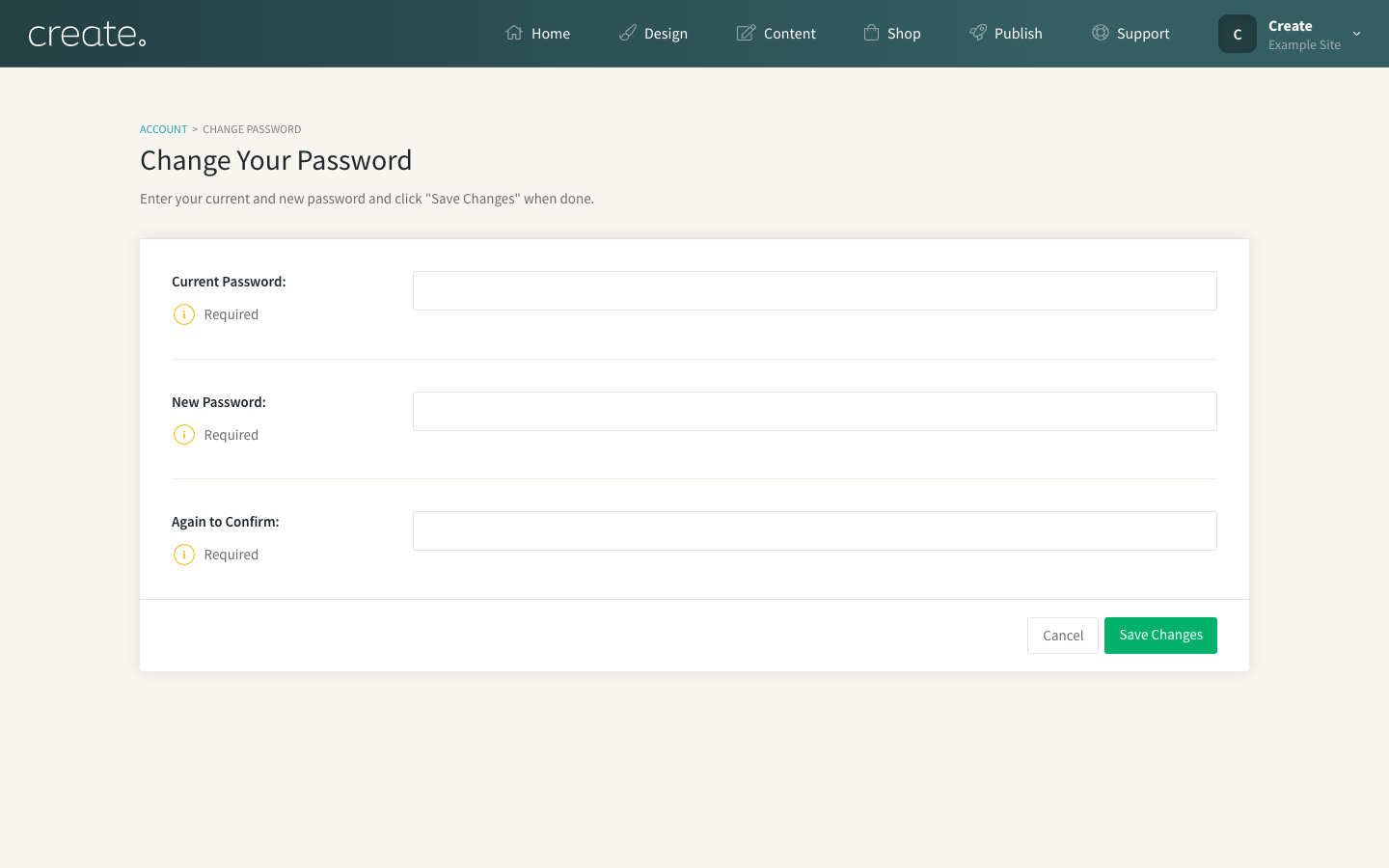Click the Example Site label

pos(1304,45)
